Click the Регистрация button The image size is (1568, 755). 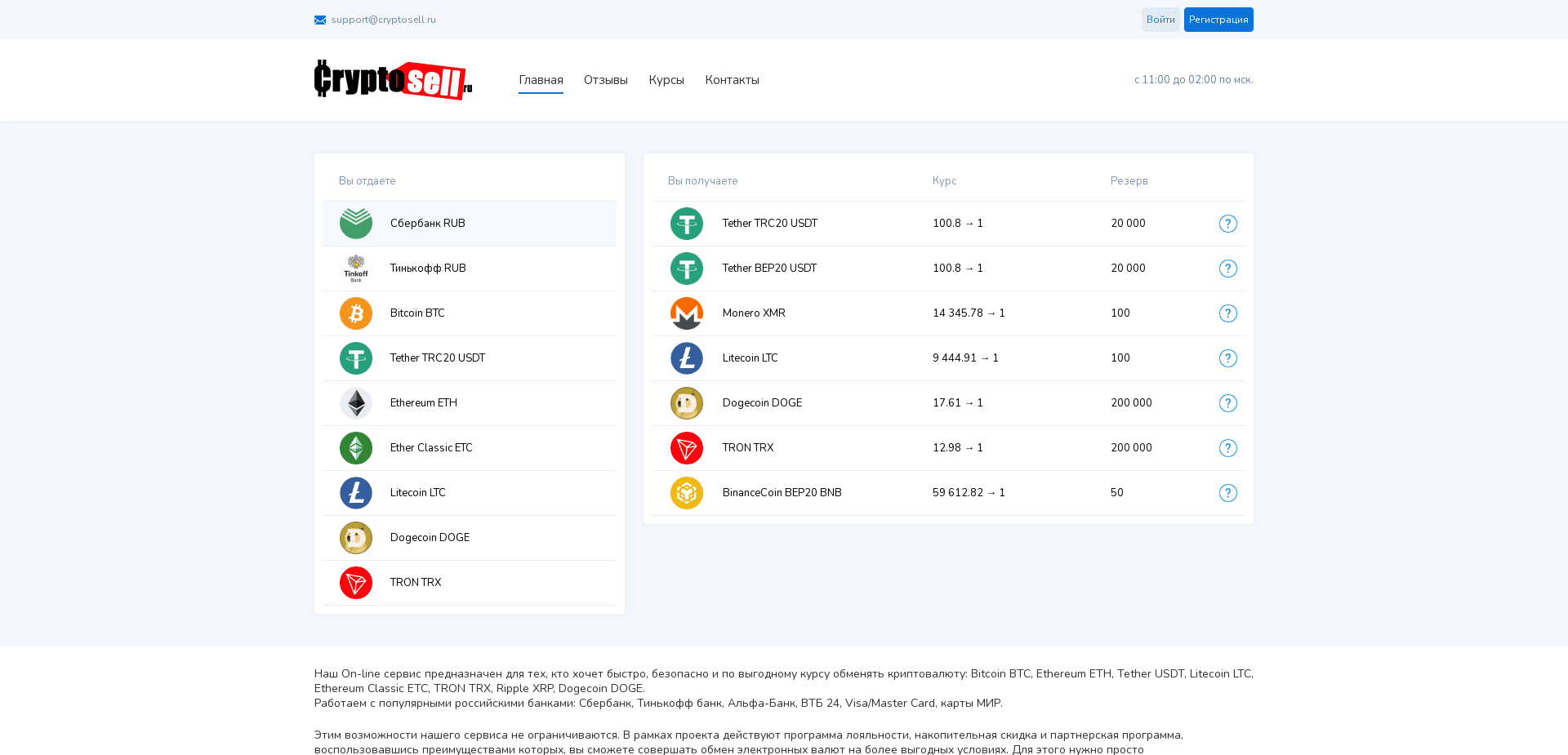coord(1218,19)
